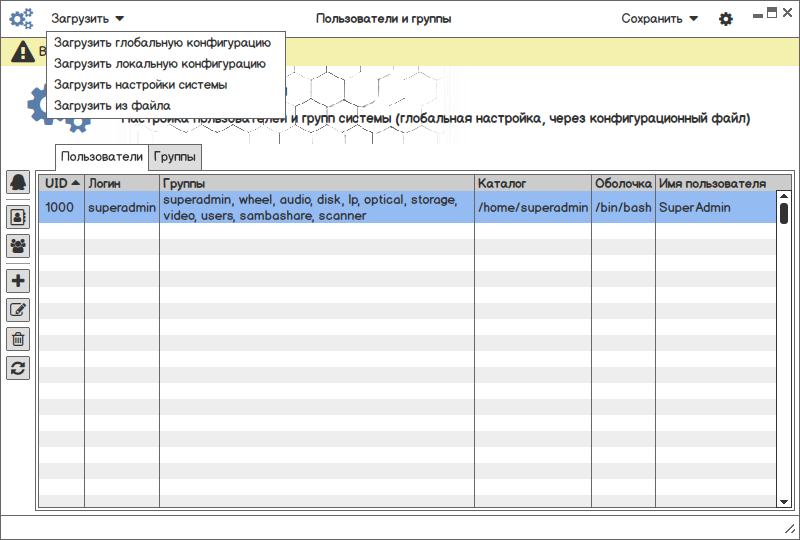This screenshot has width=800, height=540.
Task: Delete selected user with trash icon
Action: (x=18, y=339)
